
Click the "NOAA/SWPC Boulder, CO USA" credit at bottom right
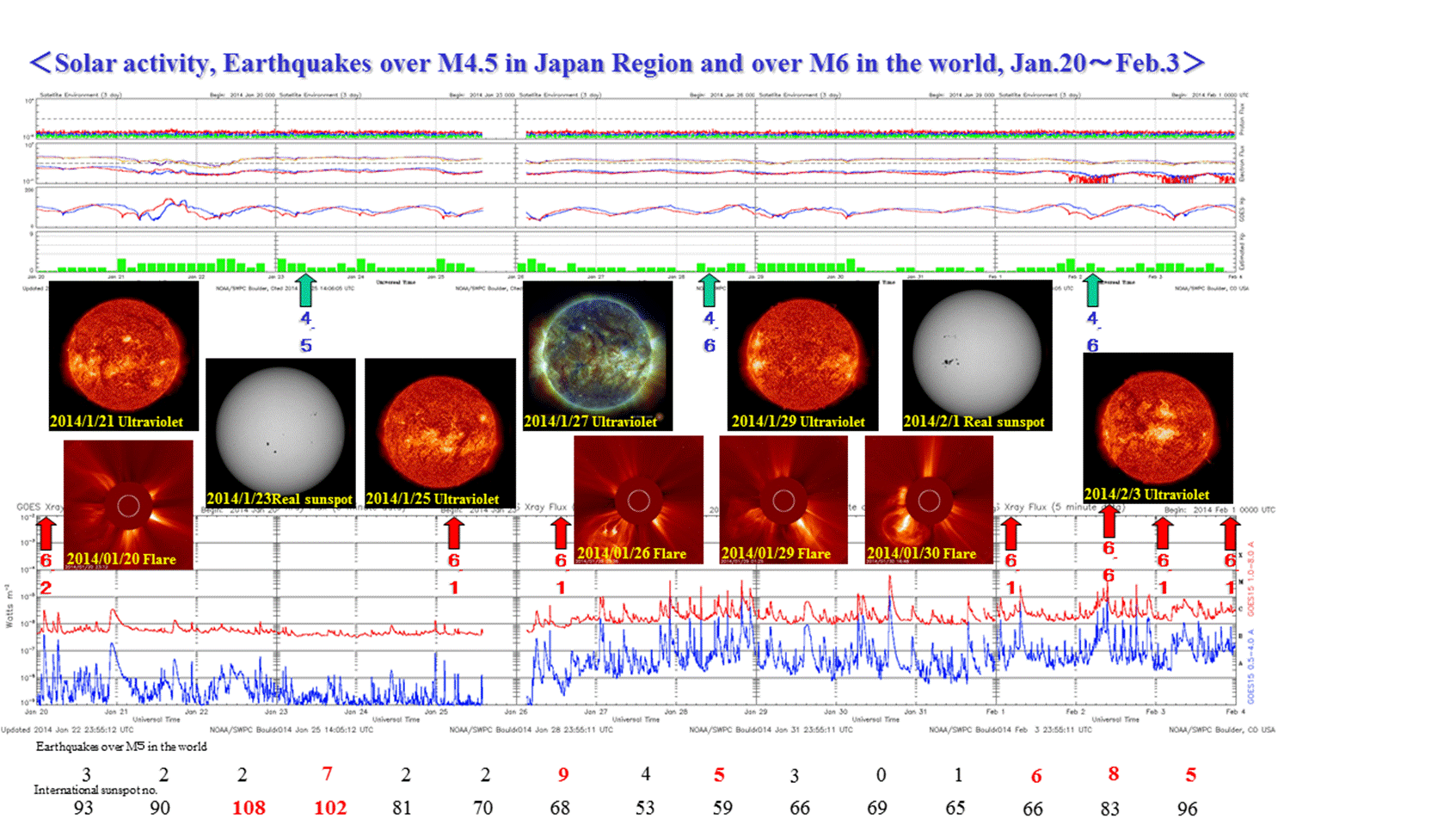[x=1222, y=730]
